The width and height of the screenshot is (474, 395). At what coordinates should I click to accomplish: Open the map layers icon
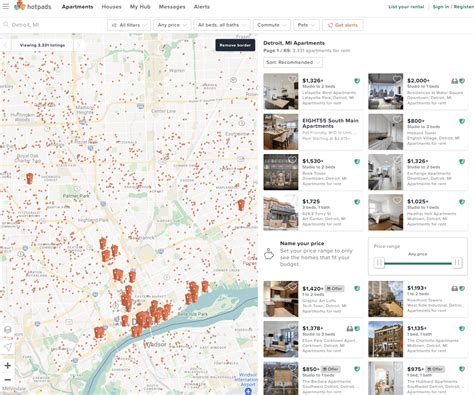(8, 330)
